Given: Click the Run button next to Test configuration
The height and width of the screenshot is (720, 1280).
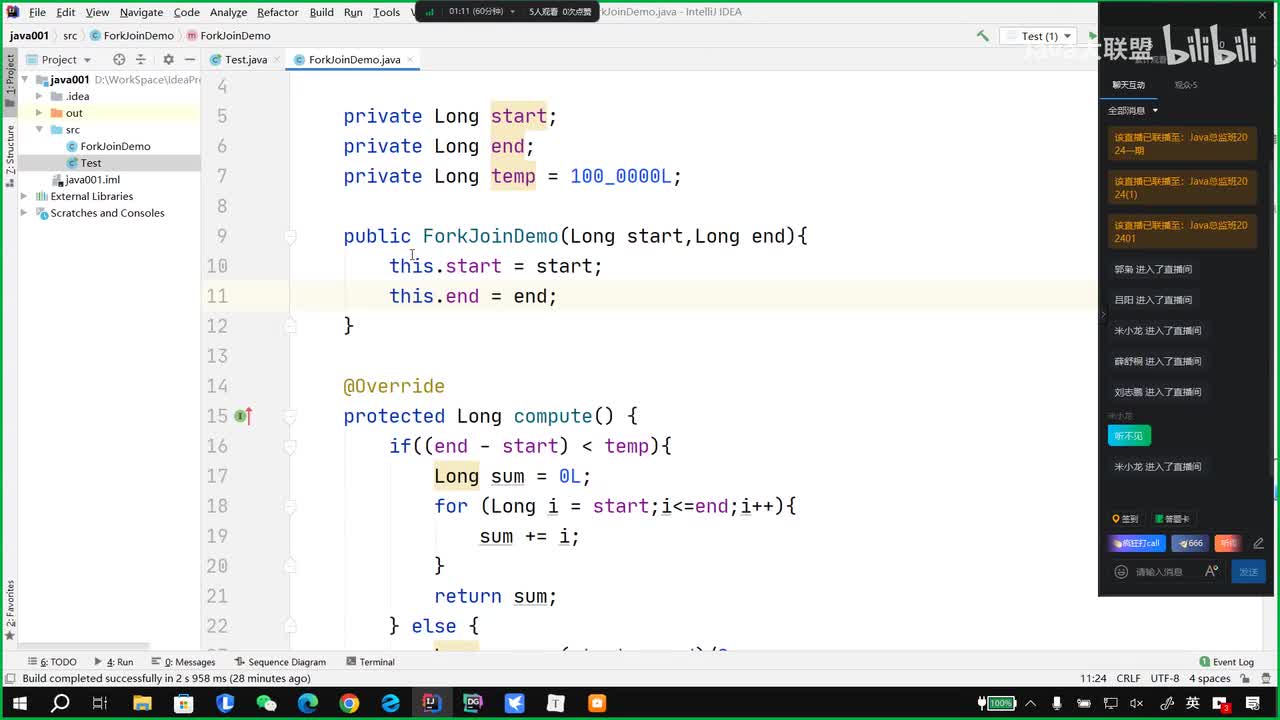Looking at the screenshot, I should pyautogui.click(x=1093, y=36).
